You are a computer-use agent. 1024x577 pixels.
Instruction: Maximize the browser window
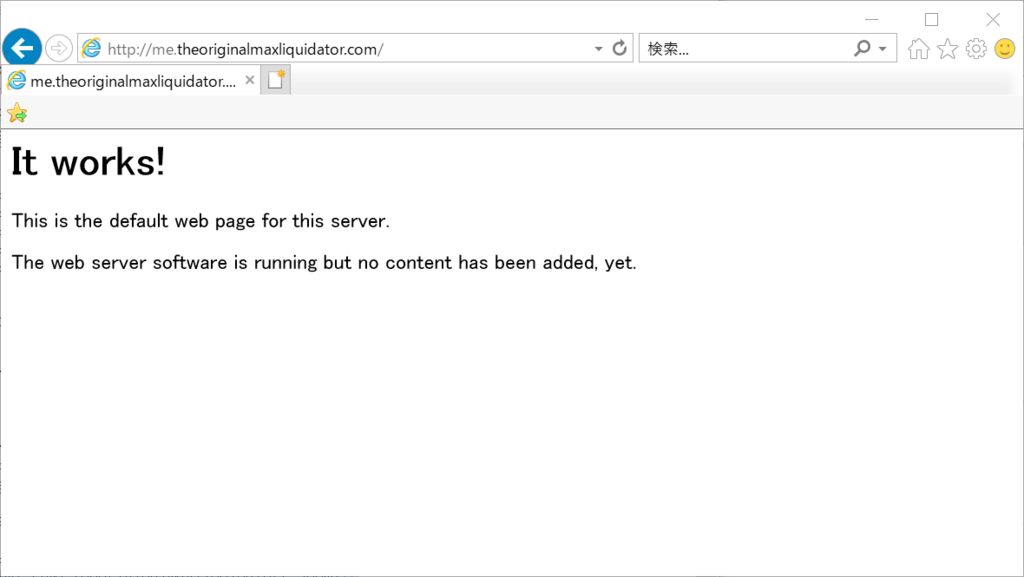click(932, 19)
